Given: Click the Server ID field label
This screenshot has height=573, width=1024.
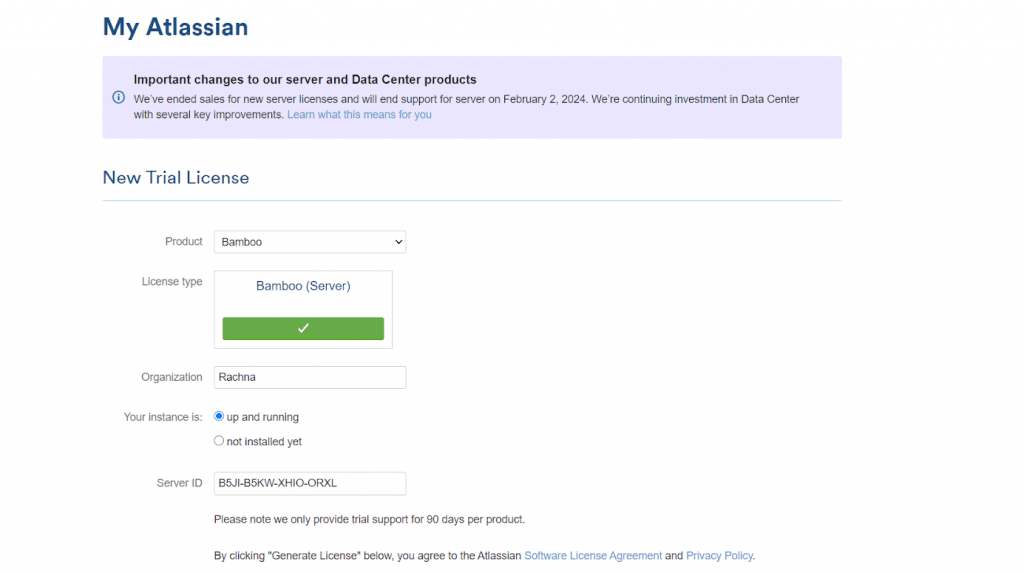Looking at the screenshot, I should point(180,483).
